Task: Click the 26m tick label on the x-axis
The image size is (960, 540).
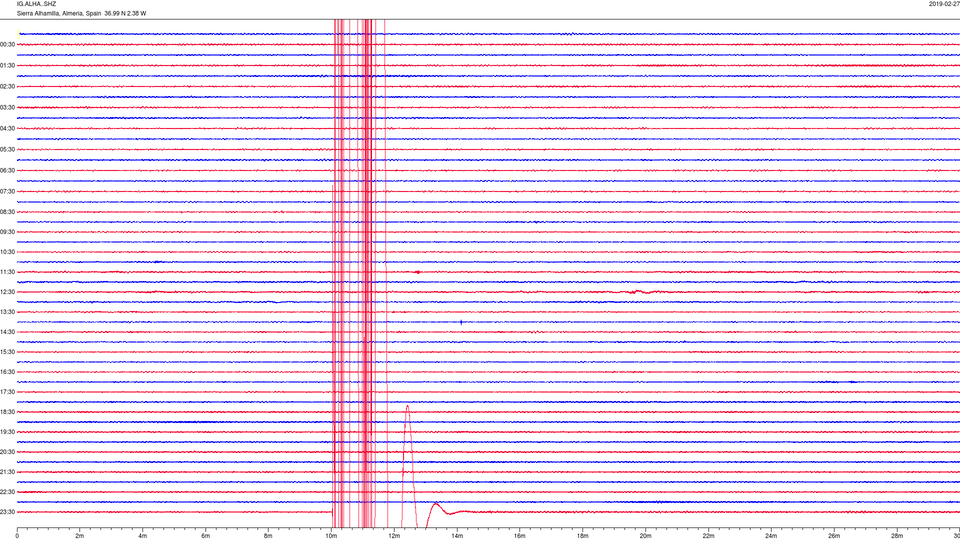Action: point(834,536)
